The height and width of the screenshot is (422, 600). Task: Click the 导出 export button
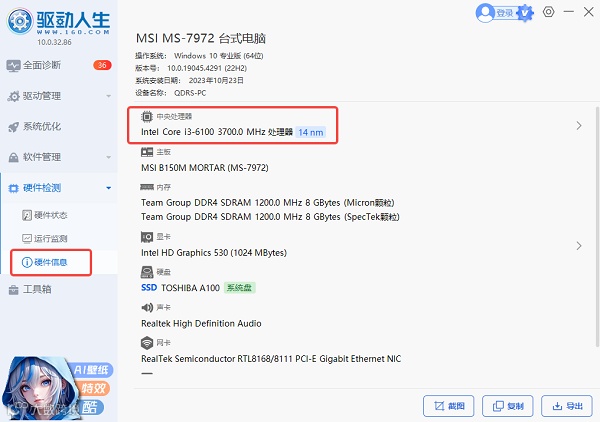pos(567,406)
